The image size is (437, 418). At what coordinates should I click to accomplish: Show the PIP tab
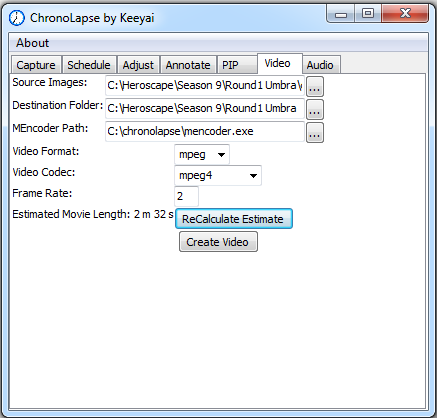237,65
